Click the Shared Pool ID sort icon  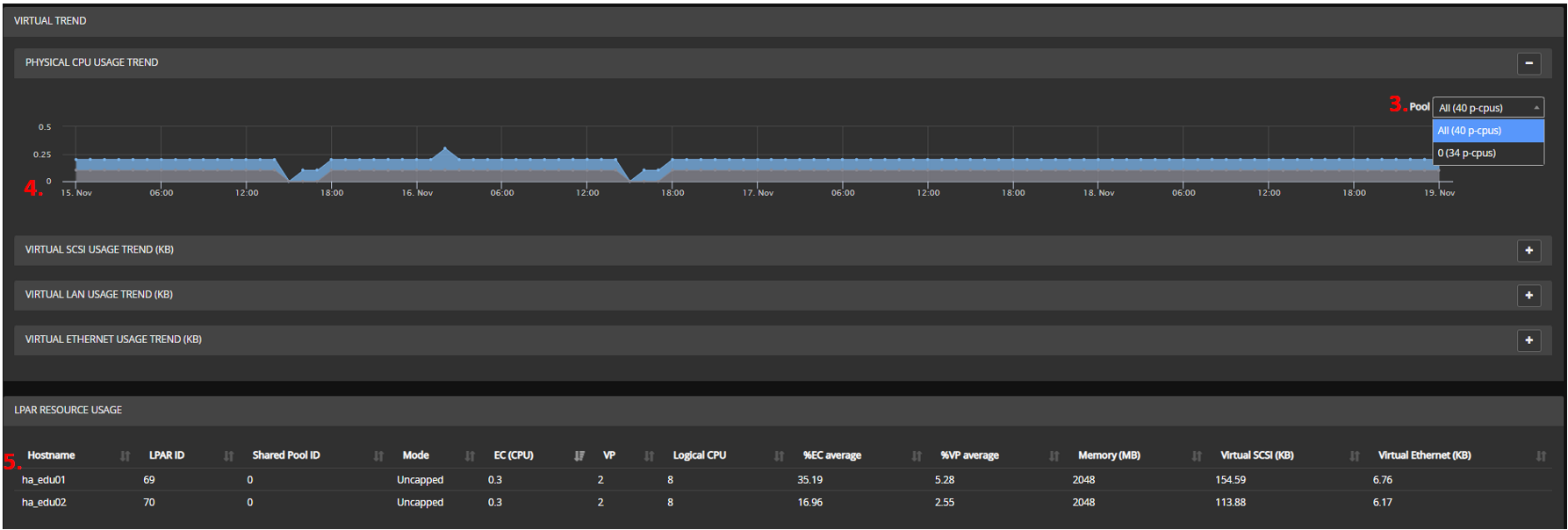tap(379, 455)
